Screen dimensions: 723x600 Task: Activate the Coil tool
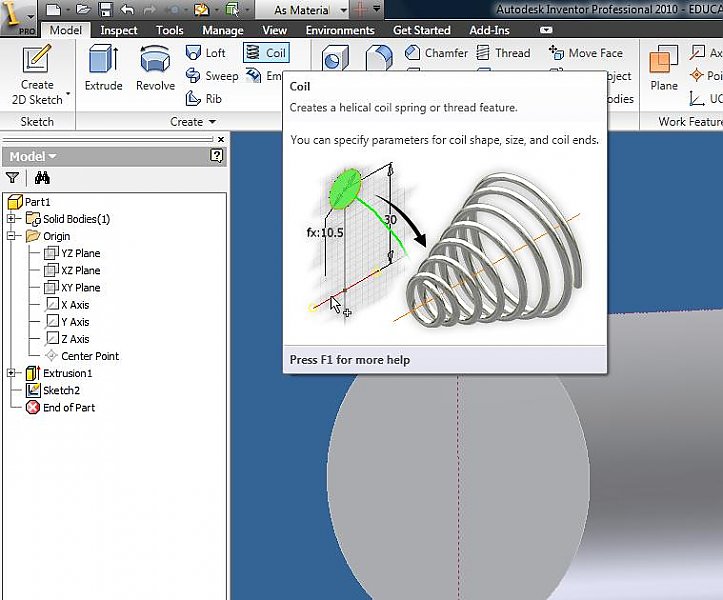[267, 53]
